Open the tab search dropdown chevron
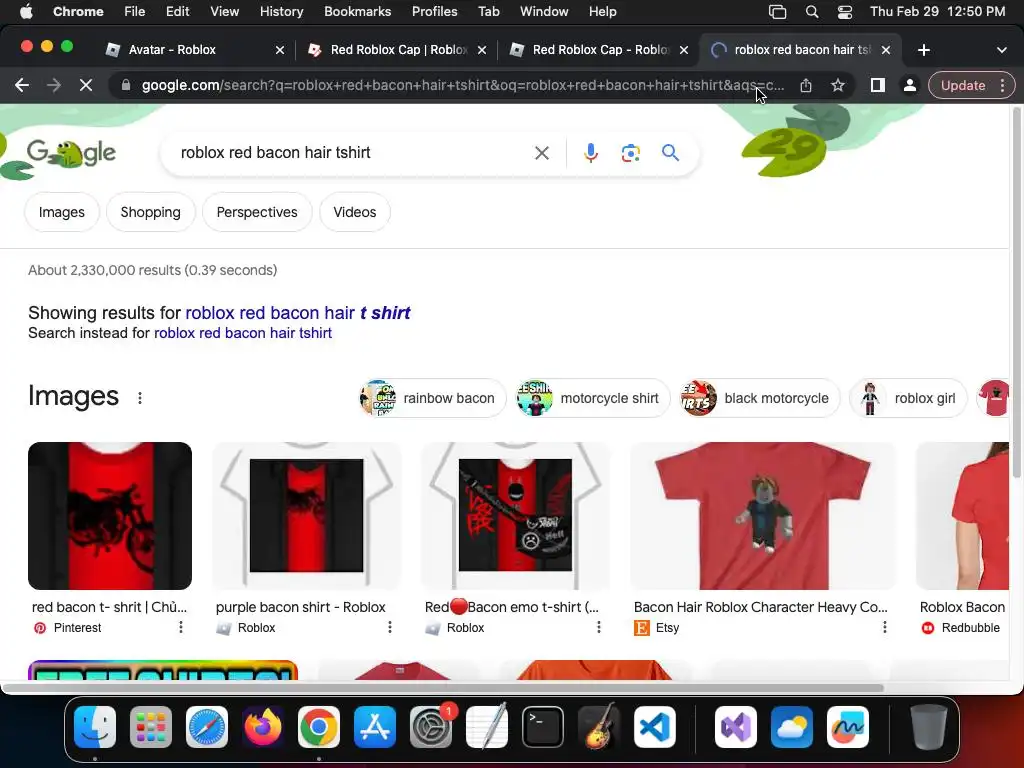The height and width of the screenshot is (768, 1024). click(x=1001, y=50)
